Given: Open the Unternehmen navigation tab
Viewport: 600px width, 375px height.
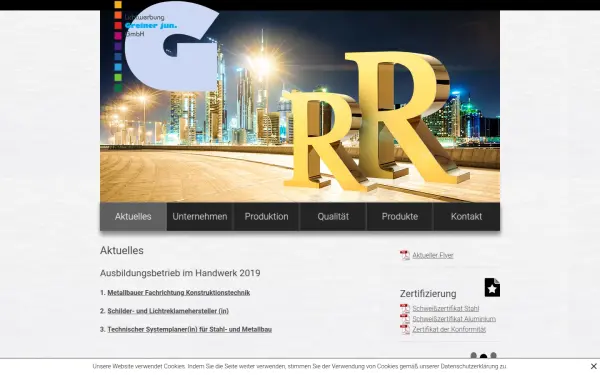Looking at the screenshot, I should pos(200,217).
